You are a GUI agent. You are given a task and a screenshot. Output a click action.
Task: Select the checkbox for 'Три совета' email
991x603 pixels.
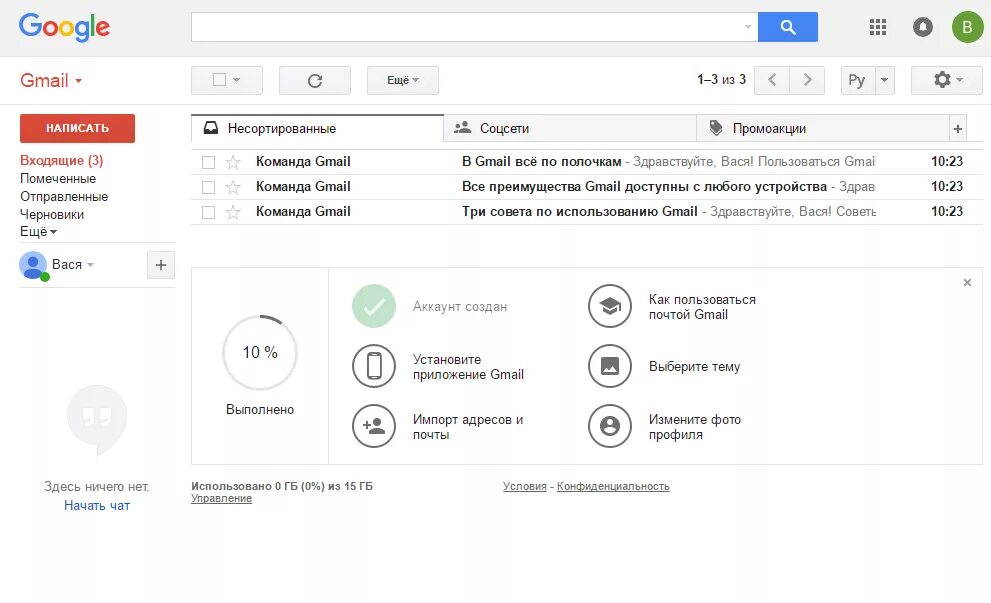click(208, 212)
